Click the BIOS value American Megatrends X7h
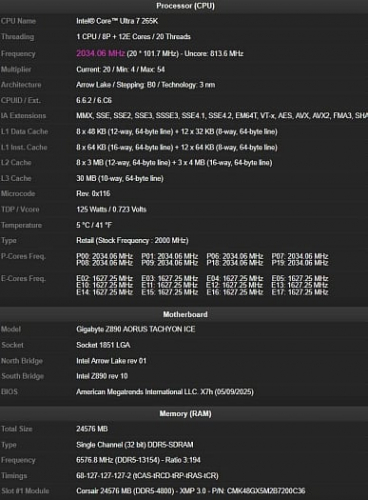Screen dimensions: 368x500 [x=165, y=392]
